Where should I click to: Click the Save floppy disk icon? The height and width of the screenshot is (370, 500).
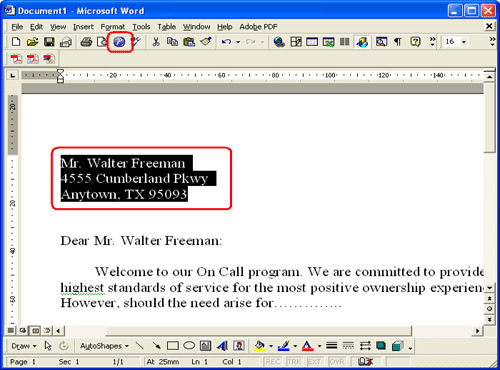[x=49, y=42]
